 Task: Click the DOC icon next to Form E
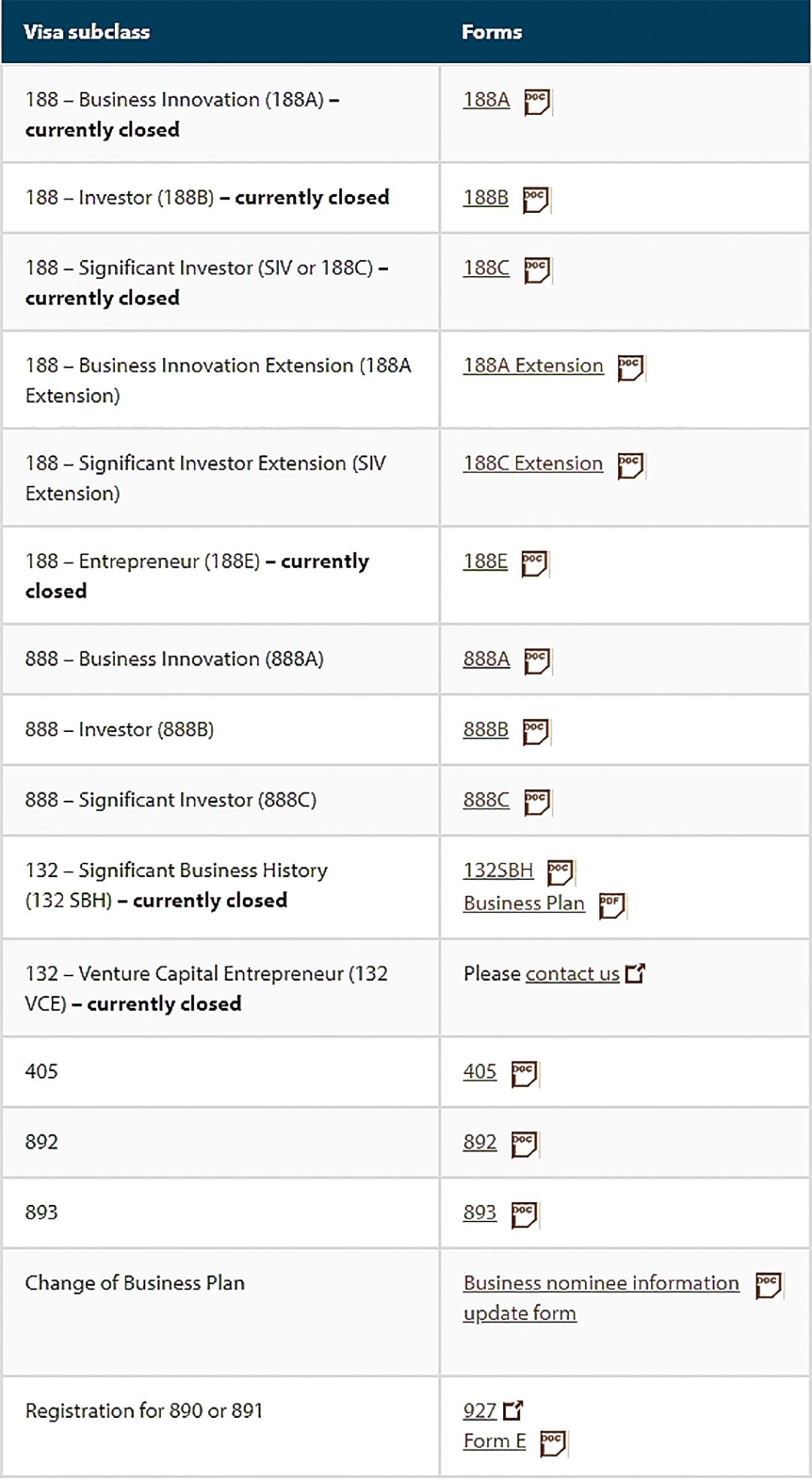(553, 1443)
